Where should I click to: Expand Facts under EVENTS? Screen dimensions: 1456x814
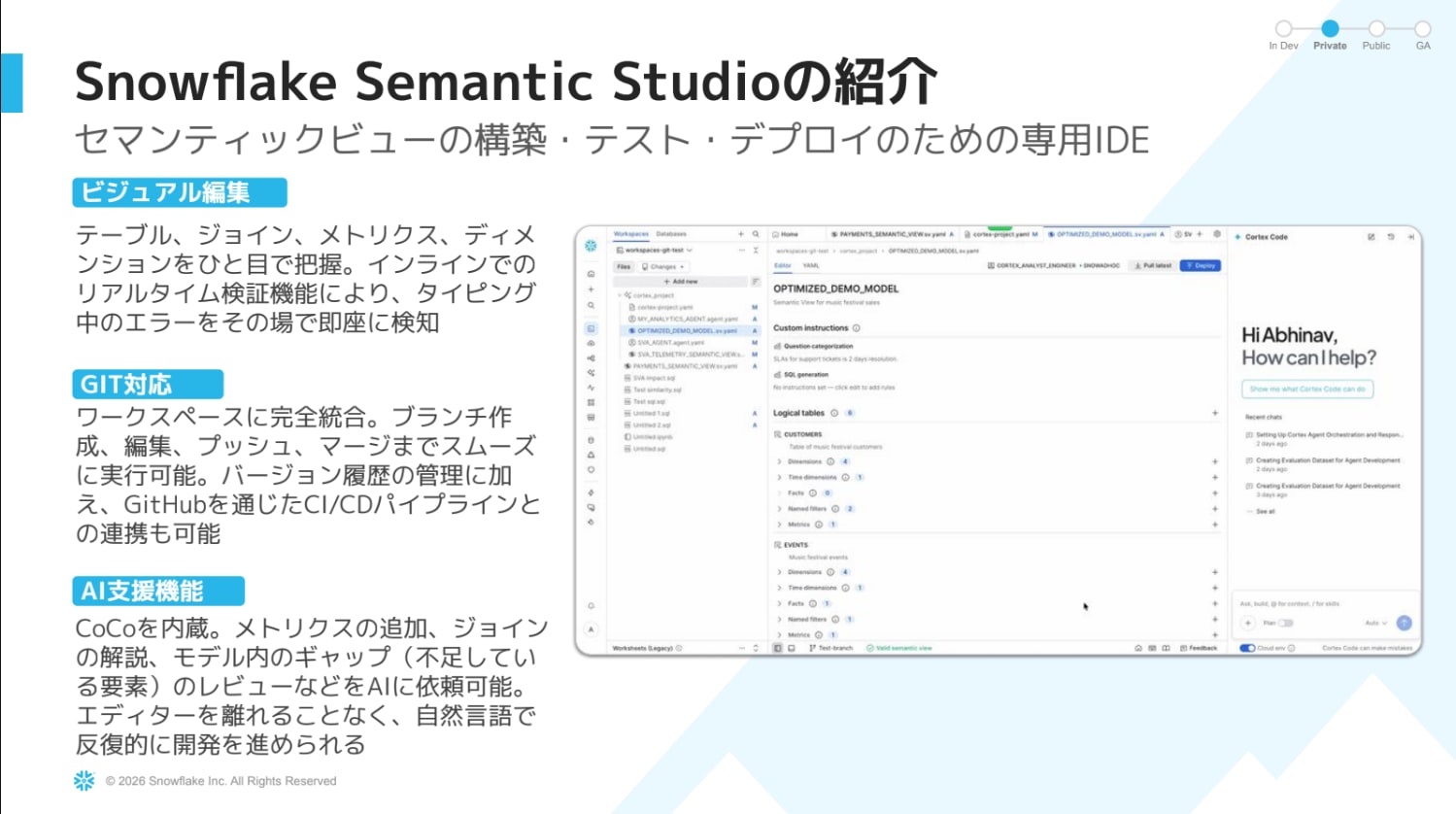point(779,603)
